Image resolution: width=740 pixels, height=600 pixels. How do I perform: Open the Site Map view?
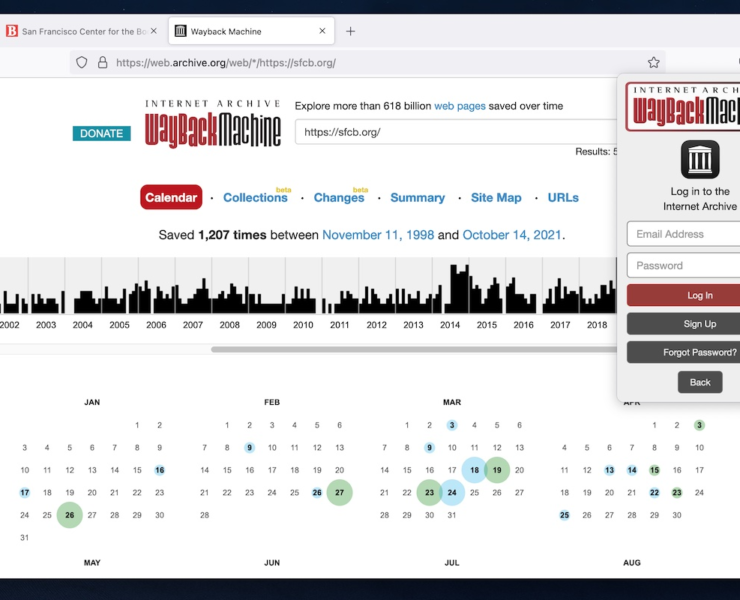click(496, 198)
